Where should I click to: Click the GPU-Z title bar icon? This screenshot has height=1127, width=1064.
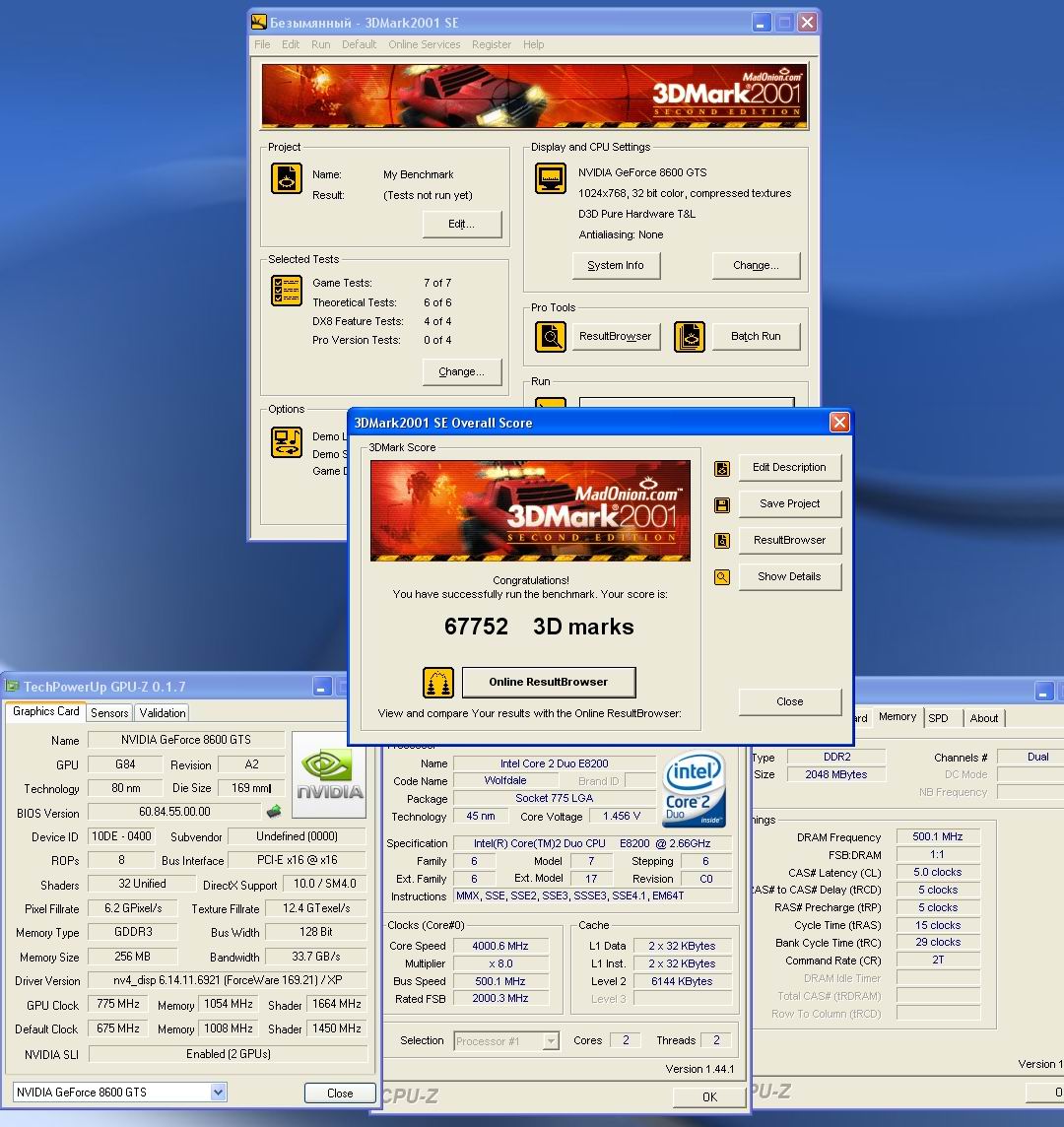tap(12, 687)
